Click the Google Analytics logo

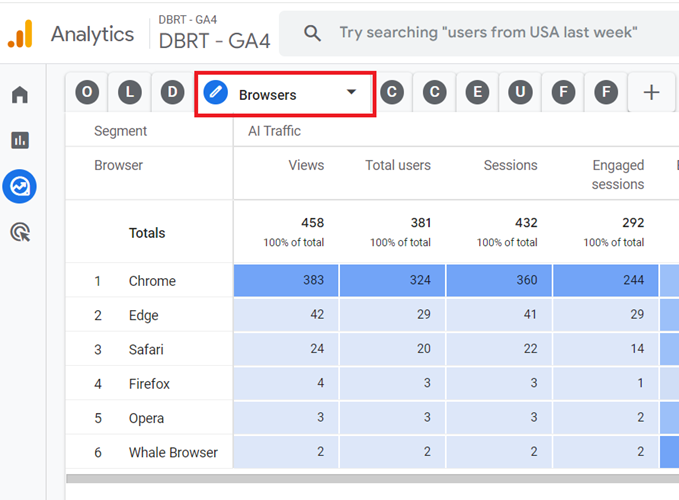(x=20, y=34)
